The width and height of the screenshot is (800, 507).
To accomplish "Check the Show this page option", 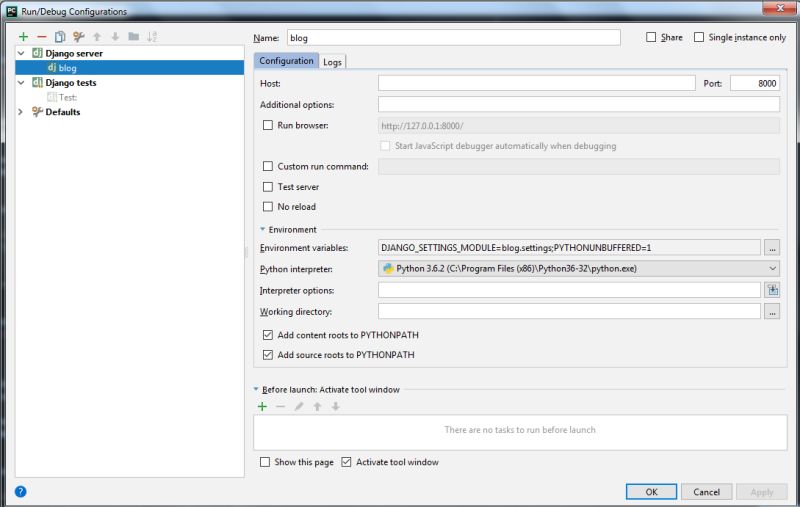I will tap(265, 462).
